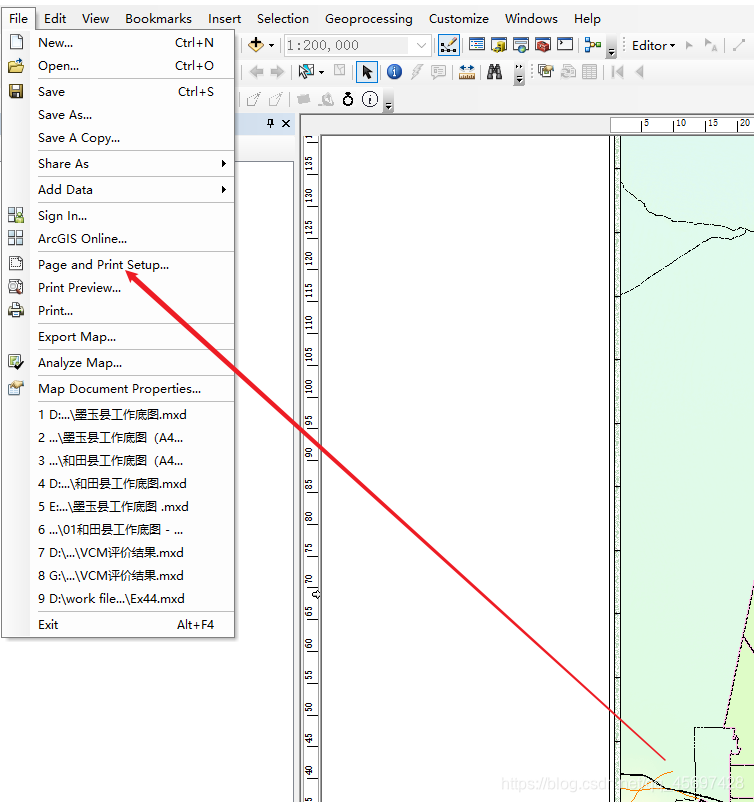Close the Table Of Contents panel
Image resolution: width=754 pixels, height=802 pixels.
(286, 123)
